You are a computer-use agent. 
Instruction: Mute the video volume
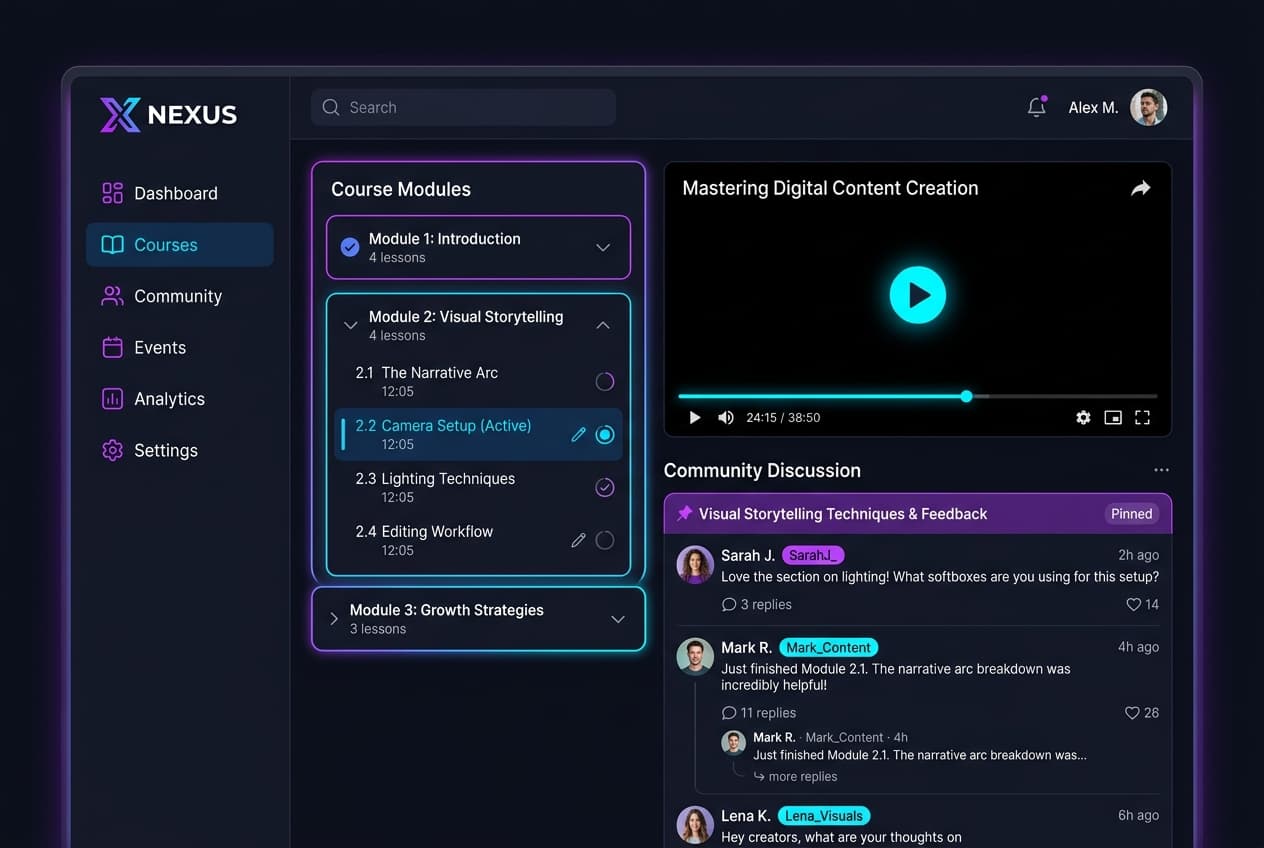(726, 418)
